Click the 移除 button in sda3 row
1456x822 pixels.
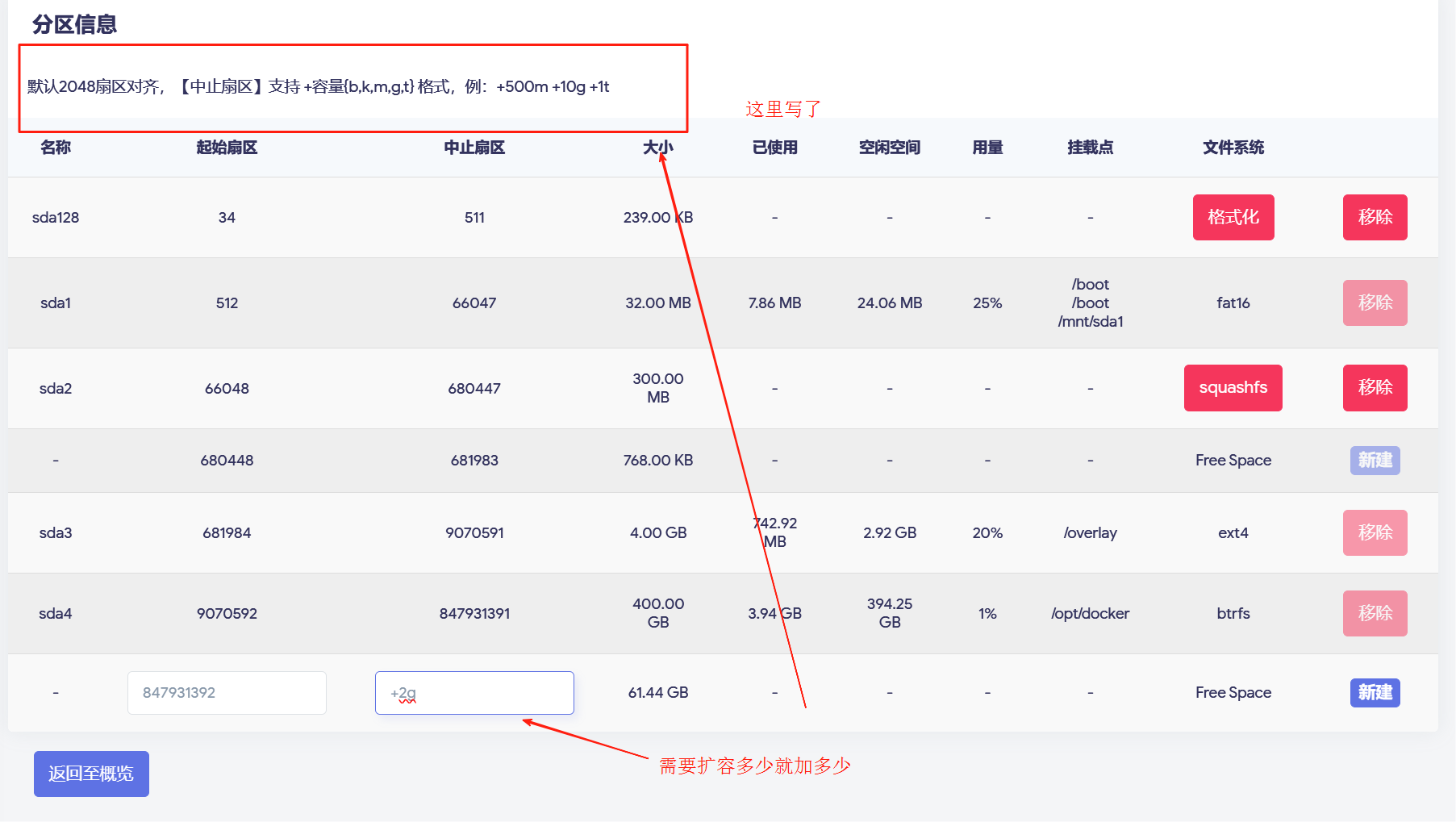1375,532
